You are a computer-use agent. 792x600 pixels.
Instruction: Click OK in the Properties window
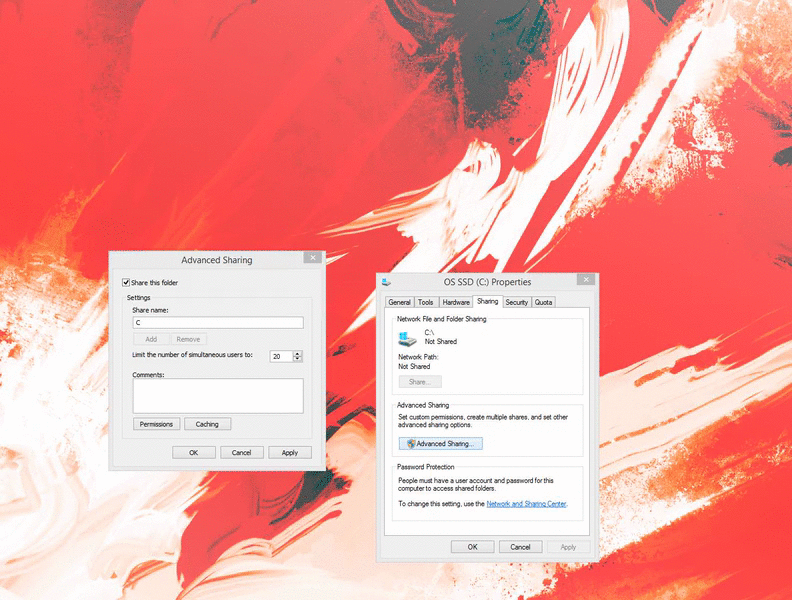(472, 546)
